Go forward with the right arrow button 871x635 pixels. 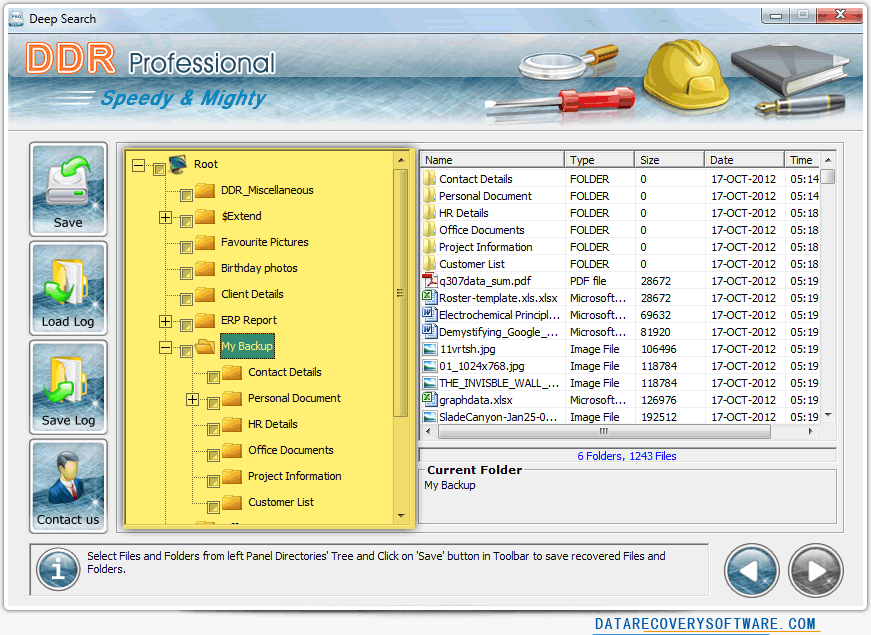point(815,571)
